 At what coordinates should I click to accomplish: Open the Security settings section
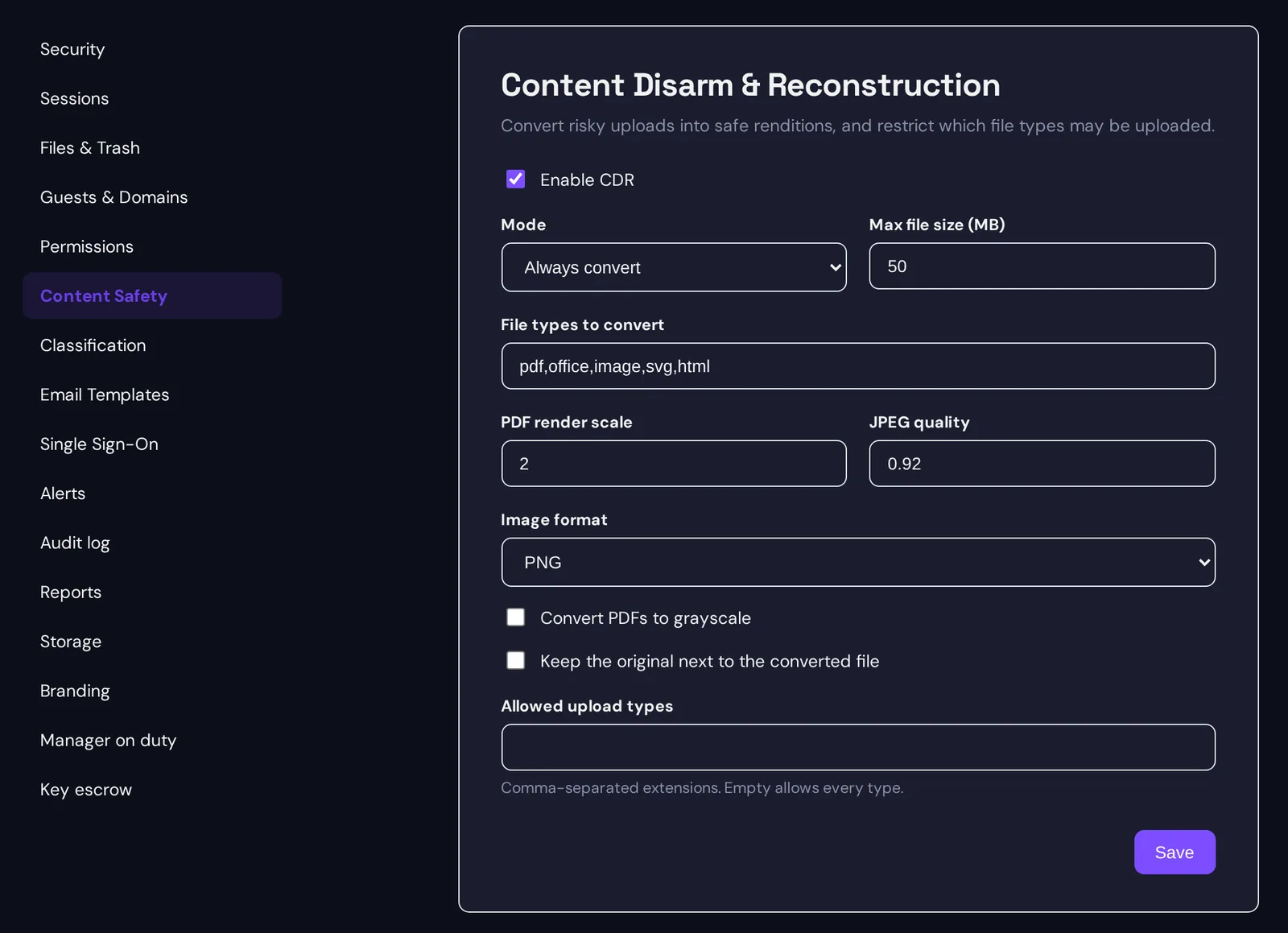(x=152, y=49)
